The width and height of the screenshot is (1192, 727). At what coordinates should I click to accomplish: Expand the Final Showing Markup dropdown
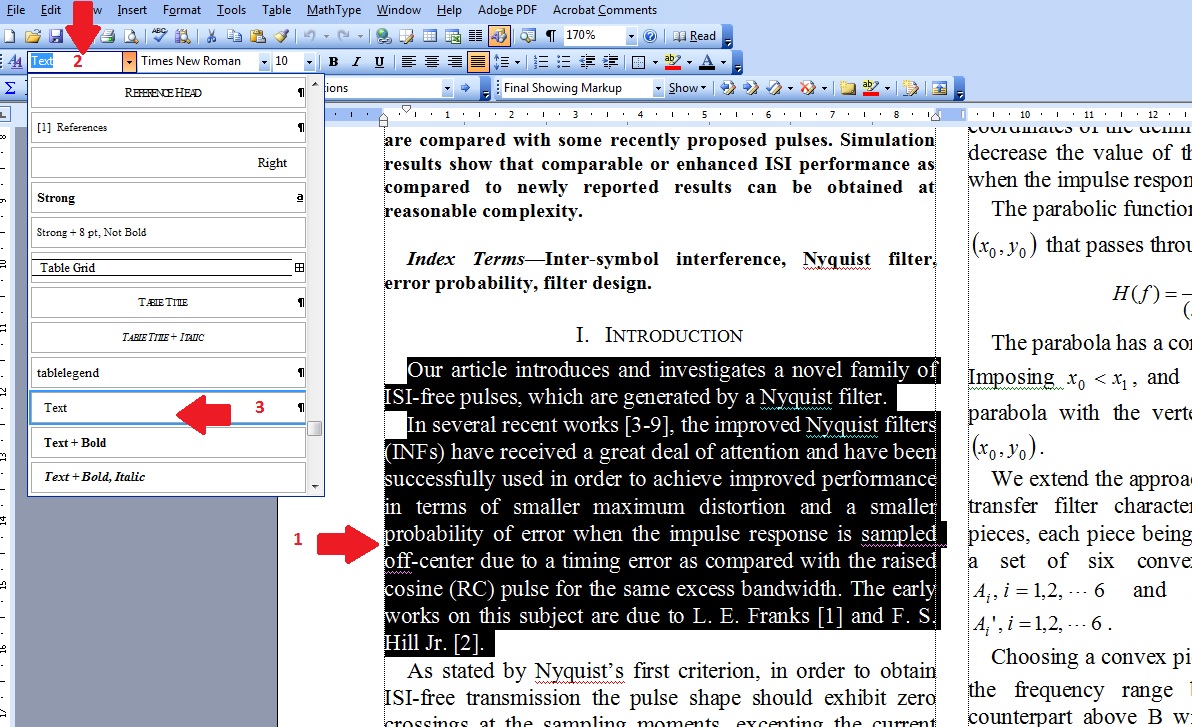click(x=658, y=88)
